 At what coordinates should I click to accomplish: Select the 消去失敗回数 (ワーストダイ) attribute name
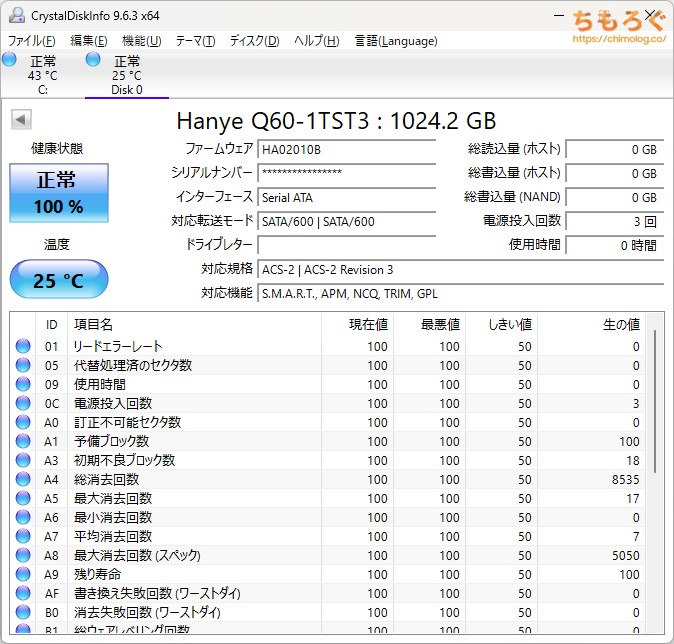pos(147,612)
